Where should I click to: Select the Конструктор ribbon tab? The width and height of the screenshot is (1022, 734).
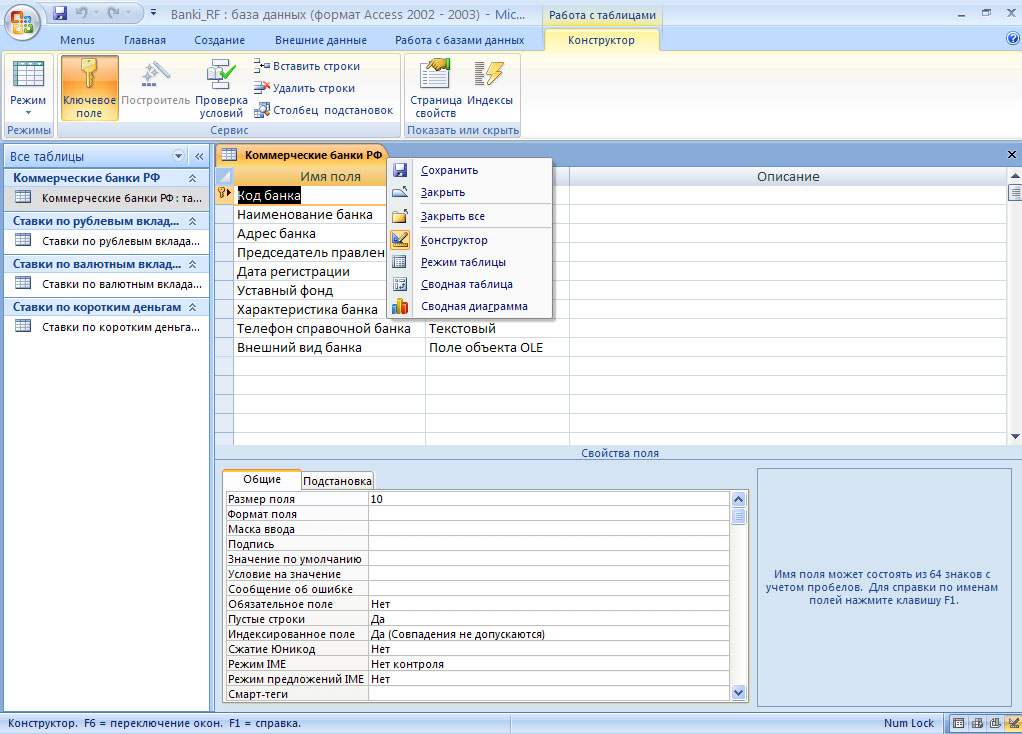[601, 40]
